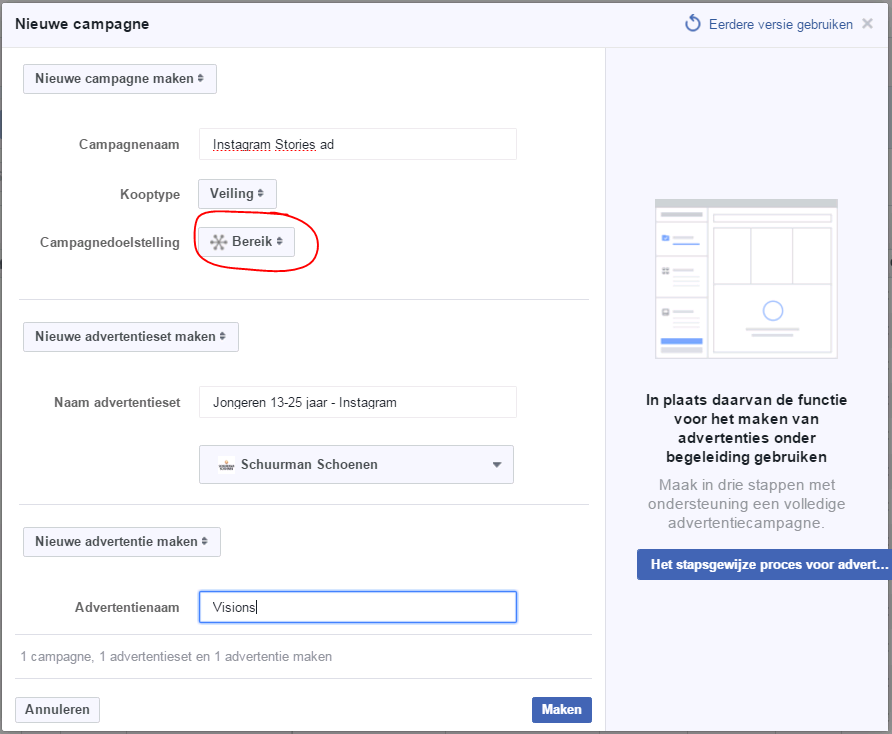The image size is (892, 734).
Task: Click the guided creation layout illustration
Action: click(746, 278)
